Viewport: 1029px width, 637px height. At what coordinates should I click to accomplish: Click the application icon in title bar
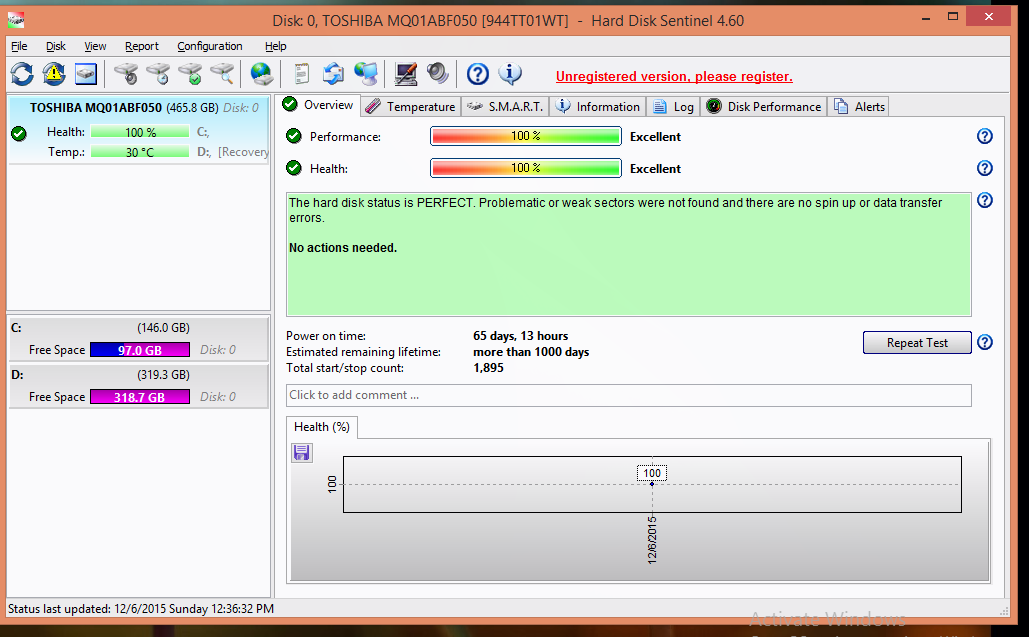(16, 20)
